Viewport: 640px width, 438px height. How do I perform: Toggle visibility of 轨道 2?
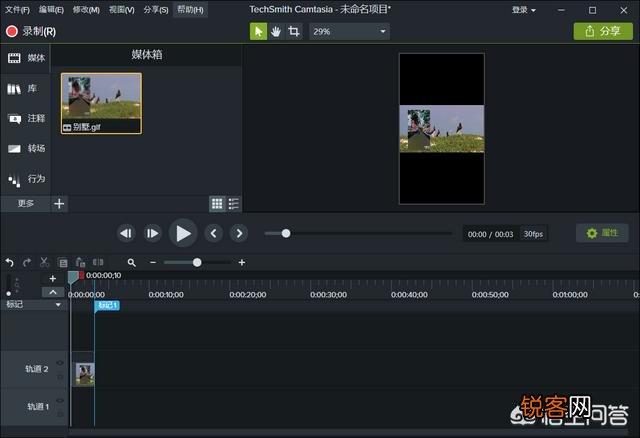60,363
